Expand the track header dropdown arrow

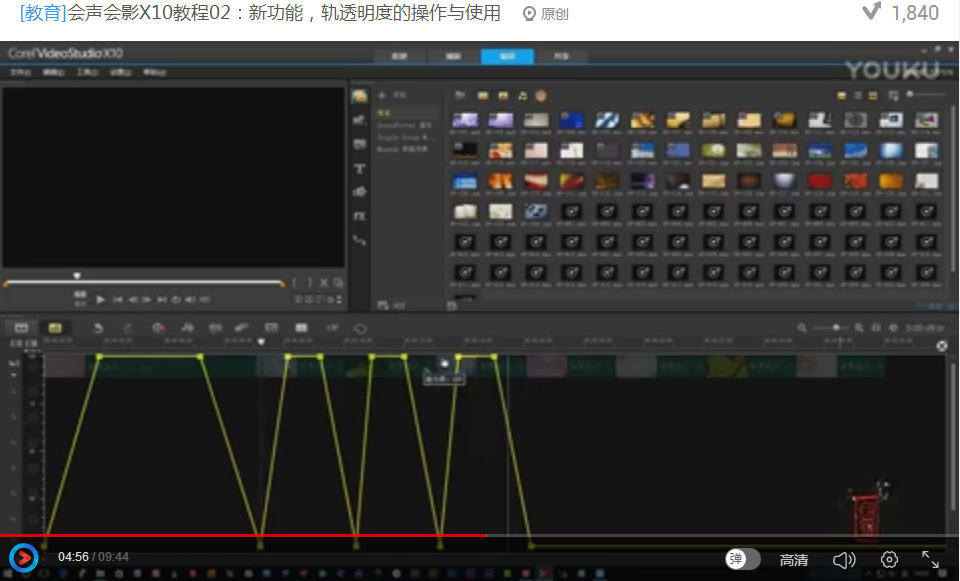[x=13, y=375]
